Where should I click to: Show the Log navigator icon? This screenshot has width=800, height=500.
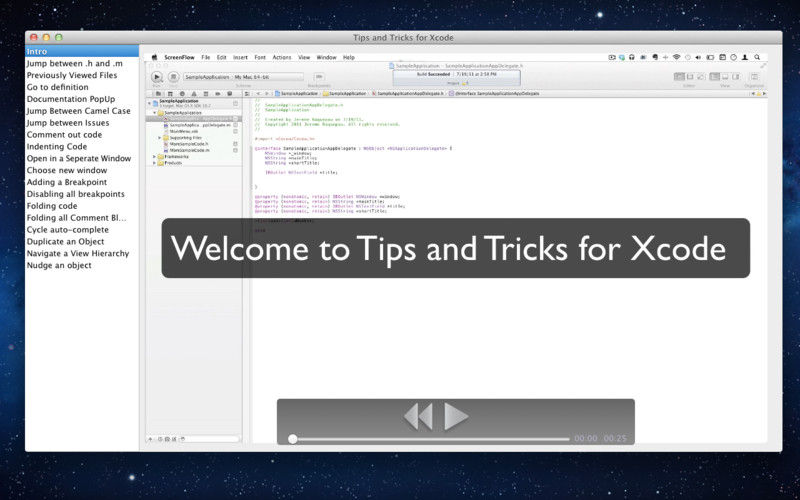[x=230, y=94]
